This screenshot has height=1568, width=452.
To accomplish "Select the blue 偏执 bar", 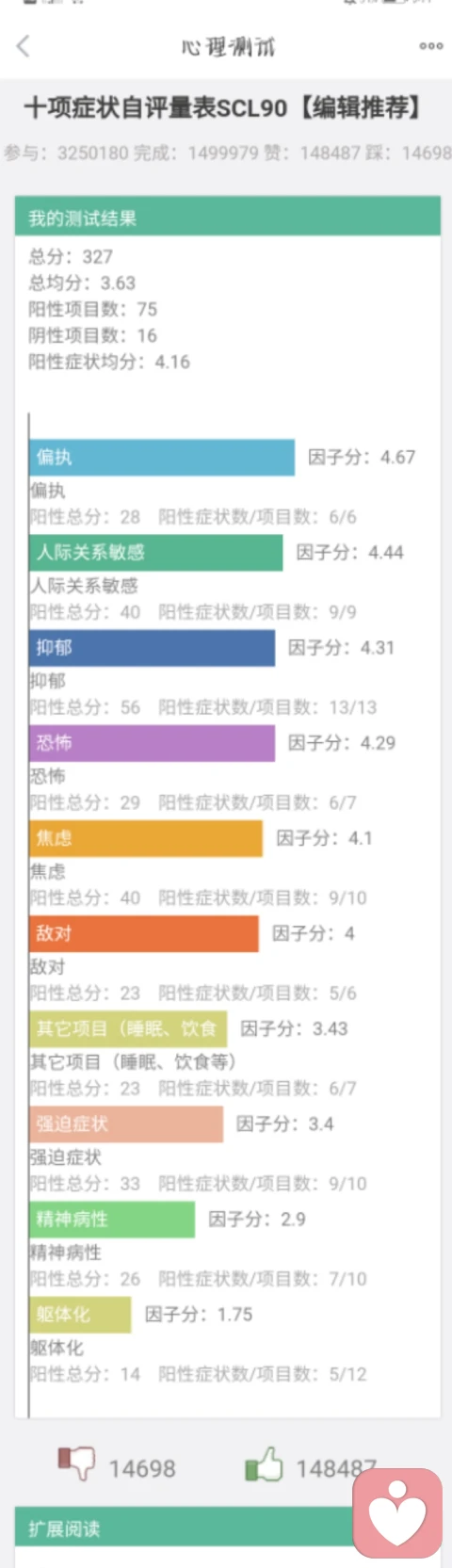I will pos(162,457).
